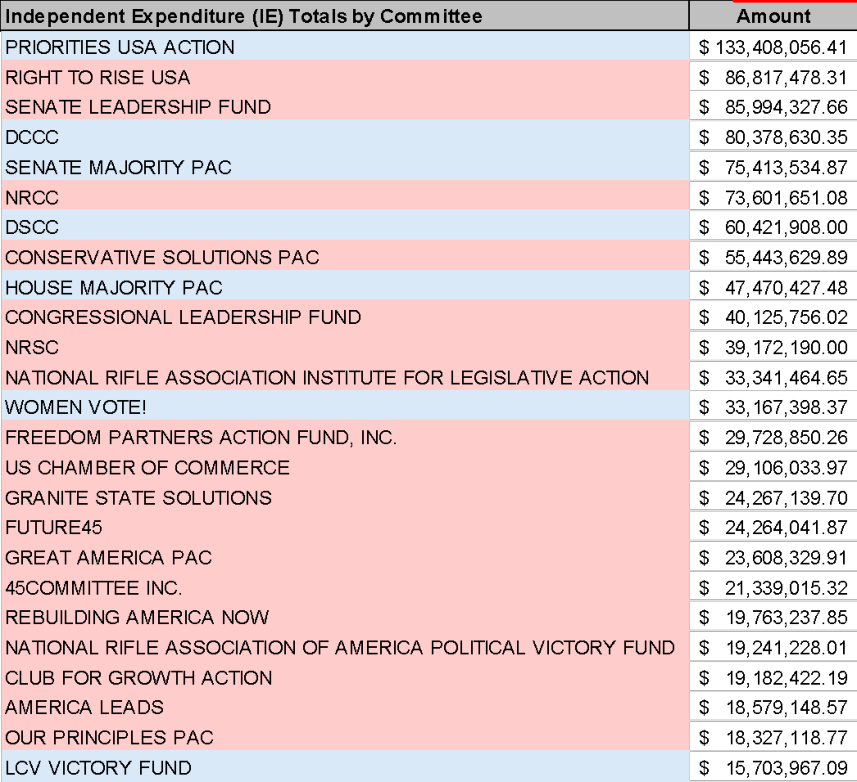Select the amount 21,339,015.32
Screen dimensions: 857x782
773,588
